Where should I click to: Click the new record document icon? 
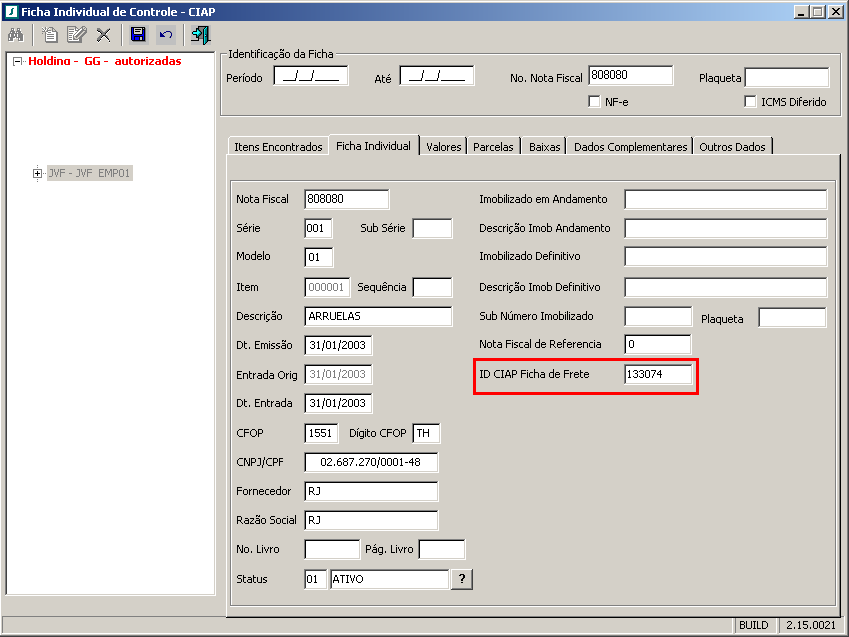[50, 35]
